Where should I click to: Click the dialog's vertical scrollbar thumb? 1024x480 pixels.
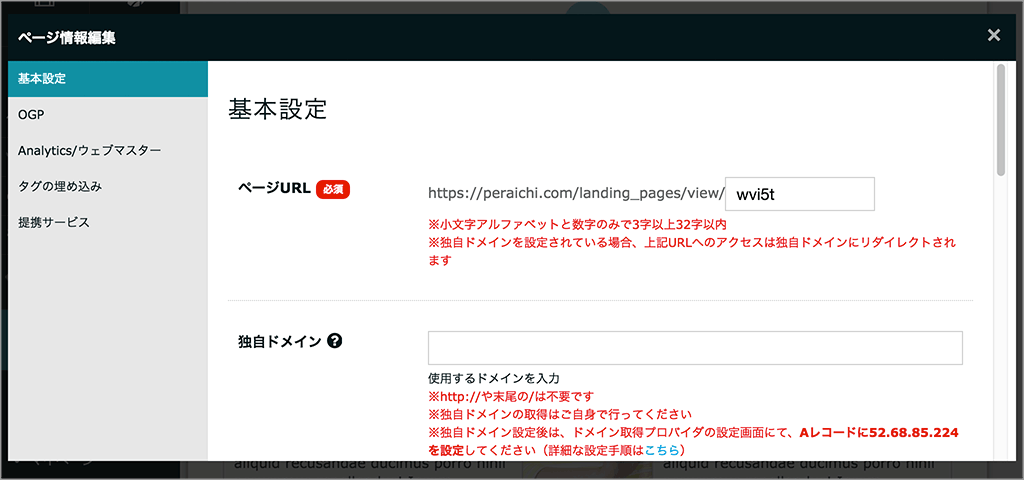(1001, 120)
